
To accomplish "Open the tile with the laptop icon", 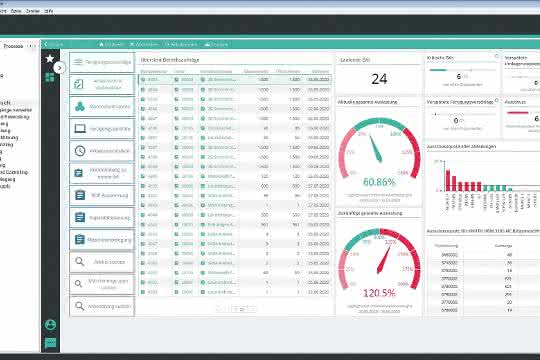I will pos(102,129).
